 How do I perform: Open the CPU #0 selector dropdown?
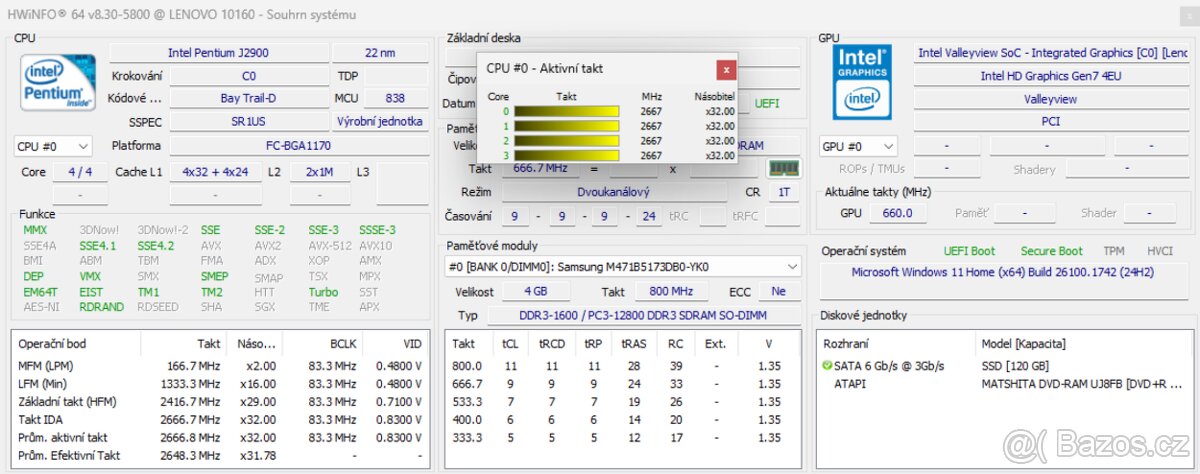tap(53, 146)
